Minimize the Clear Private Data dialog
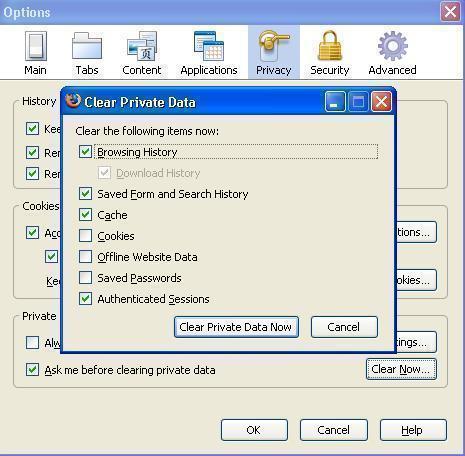The height and width of the screenshot is (456, 465). pos(335,102)
